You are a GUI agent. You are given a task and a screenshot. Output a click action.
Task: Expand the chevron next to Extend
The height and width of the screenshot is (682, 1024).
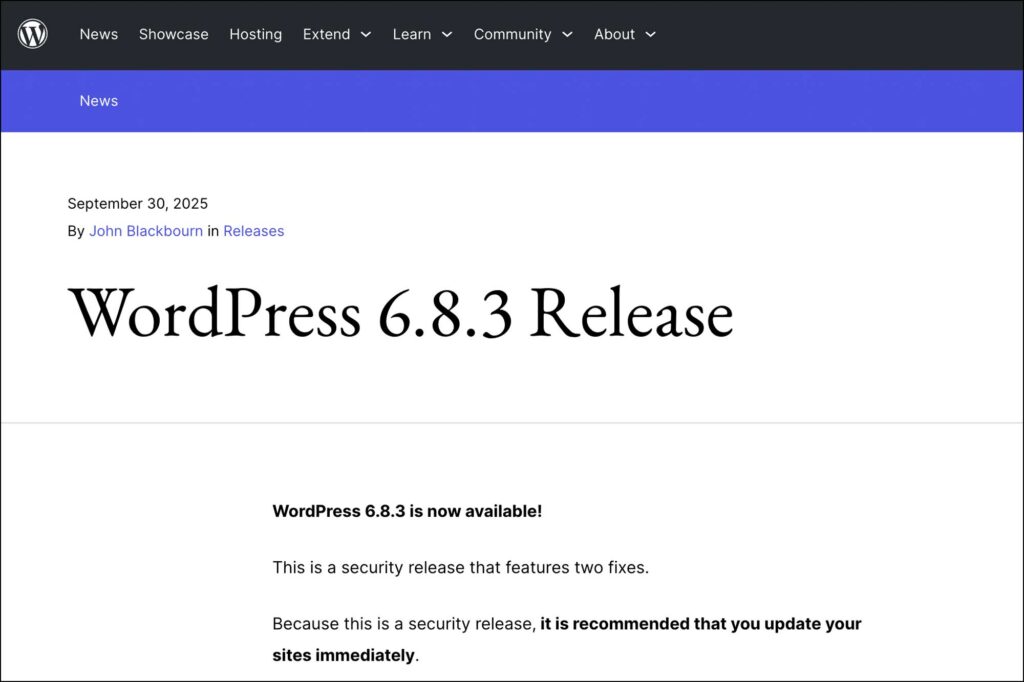[x=366, y=35]
